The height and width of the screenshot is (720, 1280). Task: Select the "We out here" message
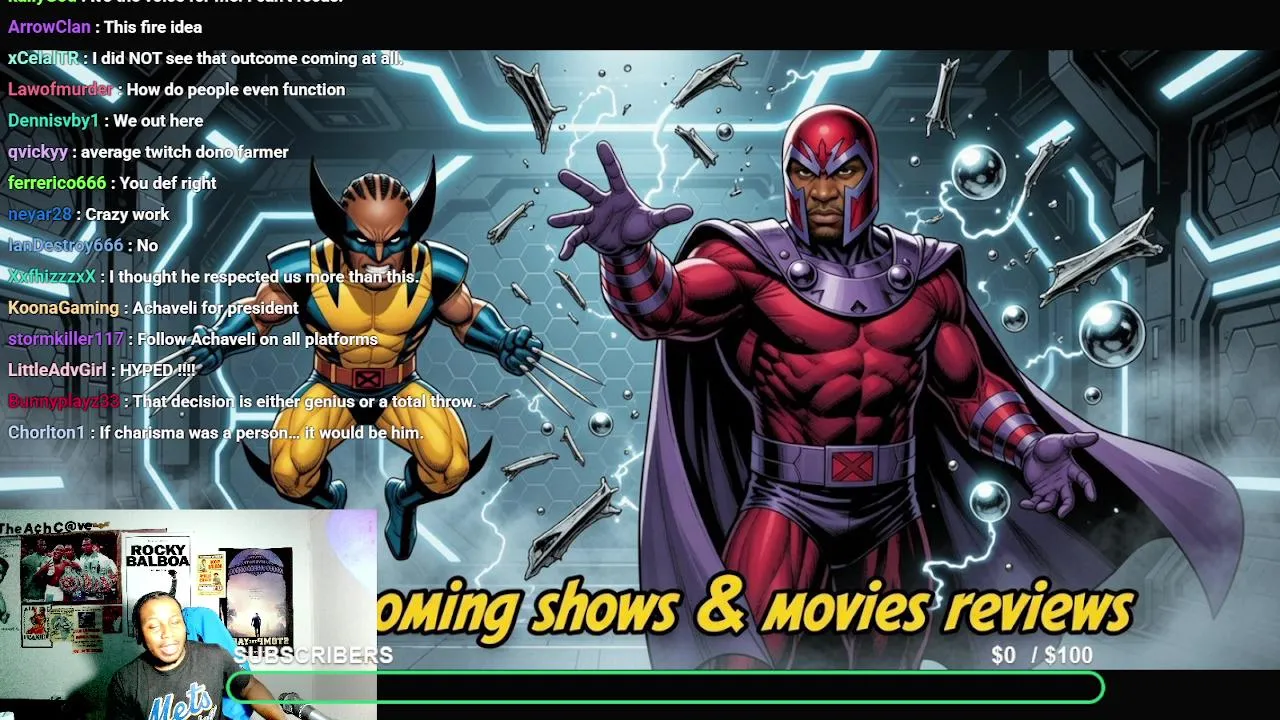pyautogui.click(x=158, y=120)
